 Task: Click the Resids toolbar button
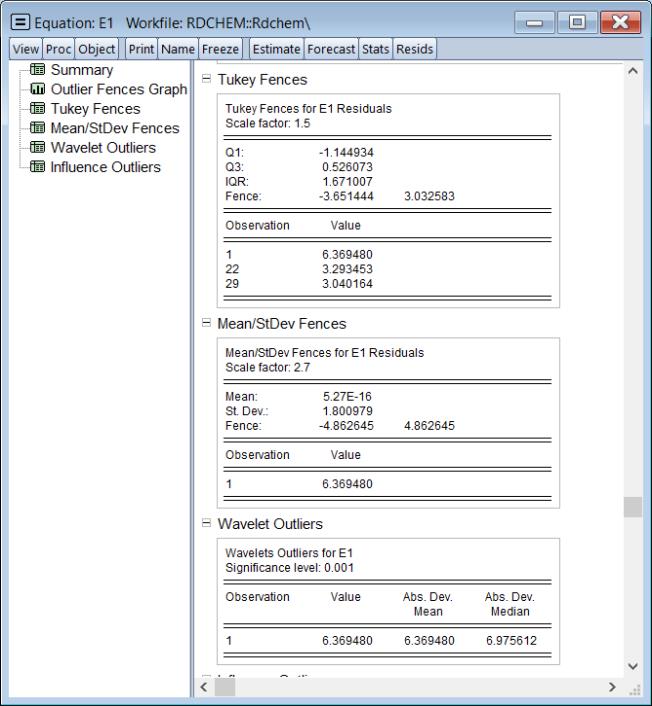click(414, 48)
